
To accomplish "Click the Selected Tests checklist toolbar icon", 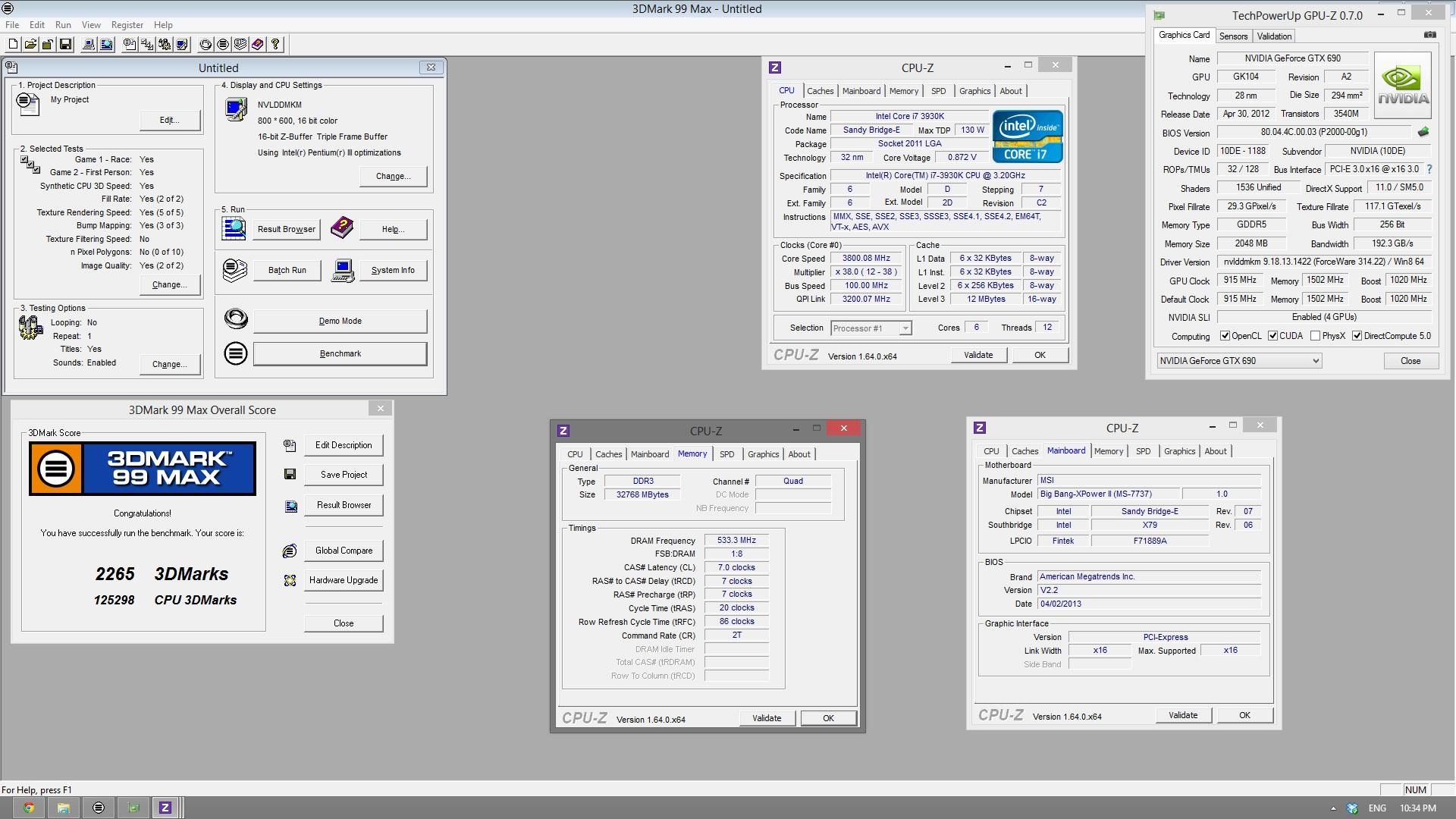I will [x=147, y=44].
